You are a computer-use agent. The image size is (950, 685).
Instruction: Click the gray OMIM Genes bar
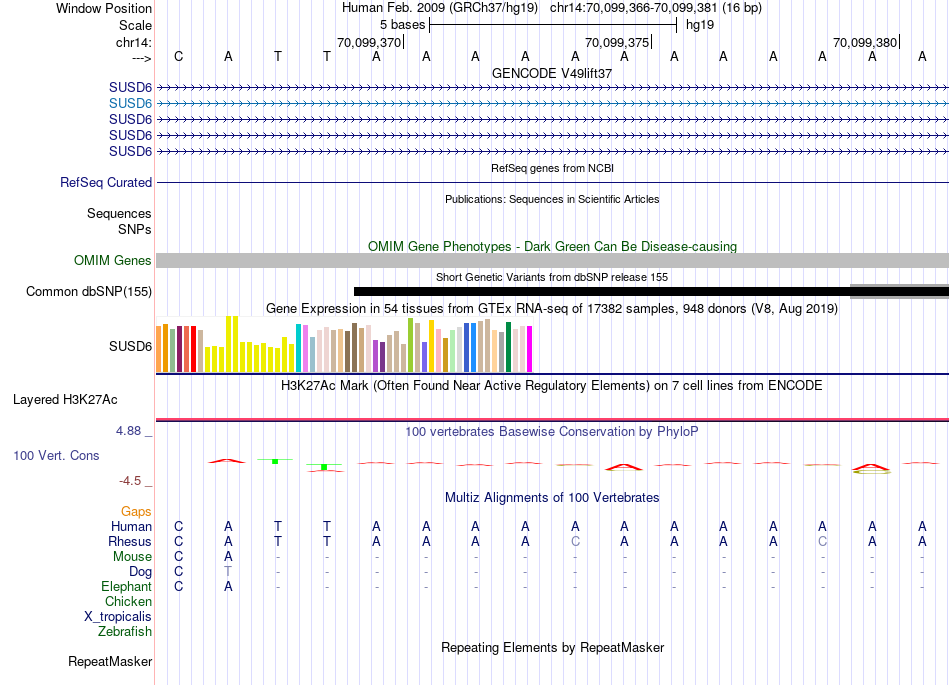coord(552,260)
